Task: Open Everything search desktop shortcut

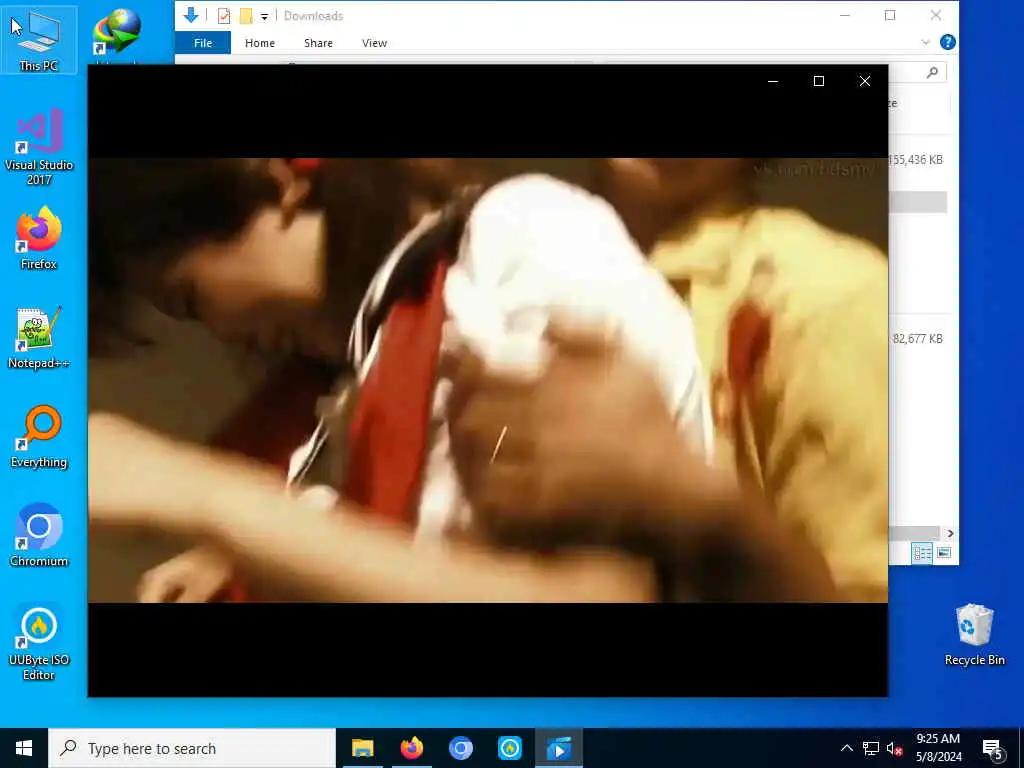Action: pos(39,436)
